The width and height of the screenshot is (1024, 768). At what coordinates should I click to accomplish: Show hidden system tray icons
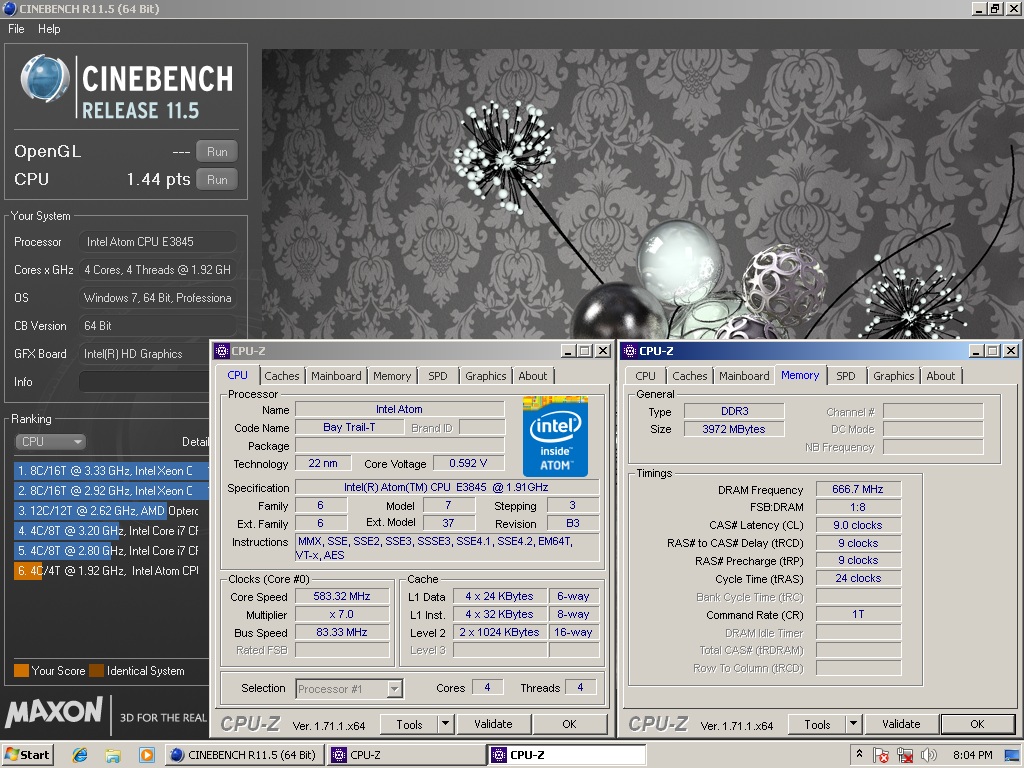coord(859,754)
